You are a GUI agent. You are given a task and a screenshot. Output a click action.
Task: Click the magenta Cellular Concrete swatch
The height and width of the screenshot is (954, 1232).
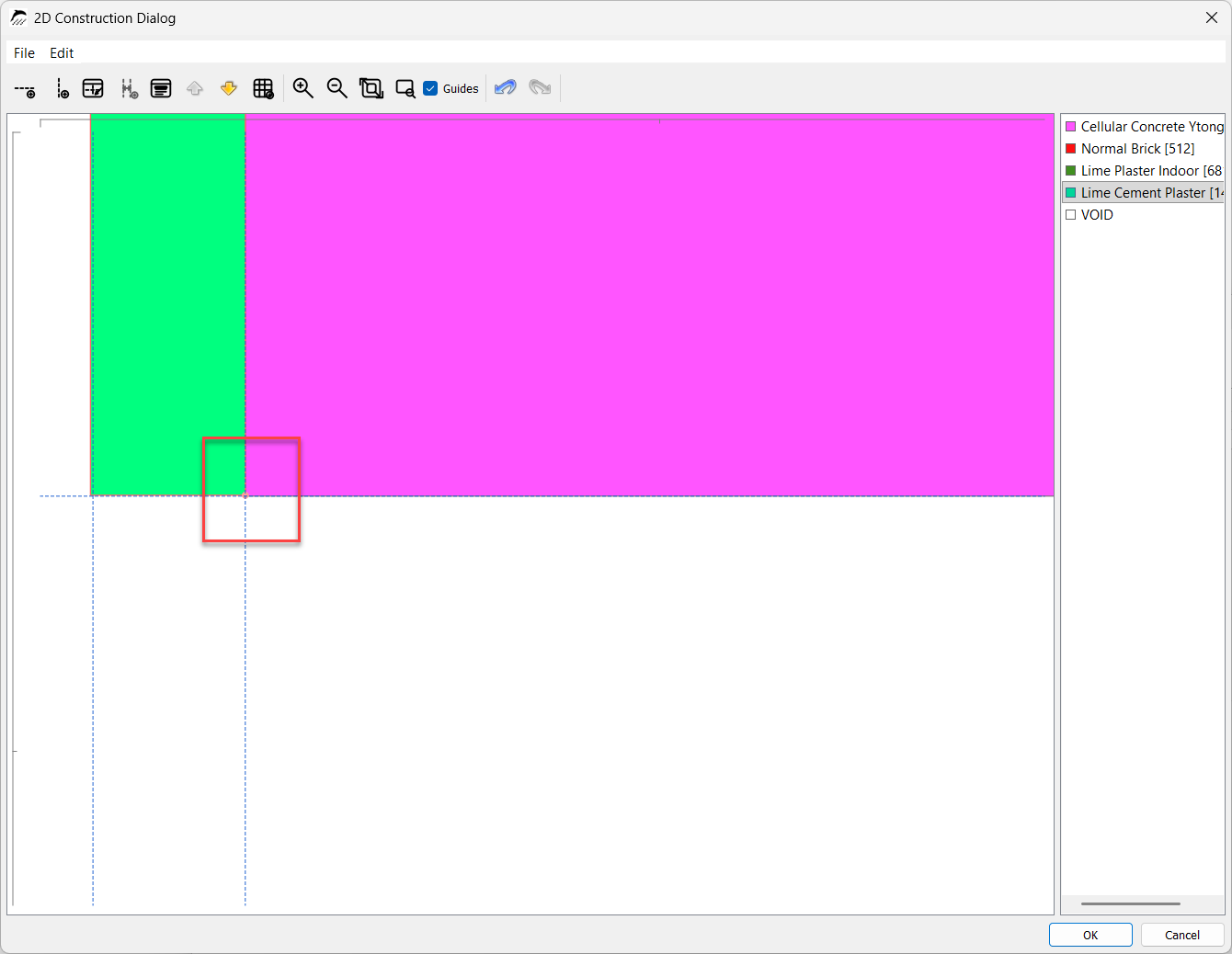point(1070,127)
